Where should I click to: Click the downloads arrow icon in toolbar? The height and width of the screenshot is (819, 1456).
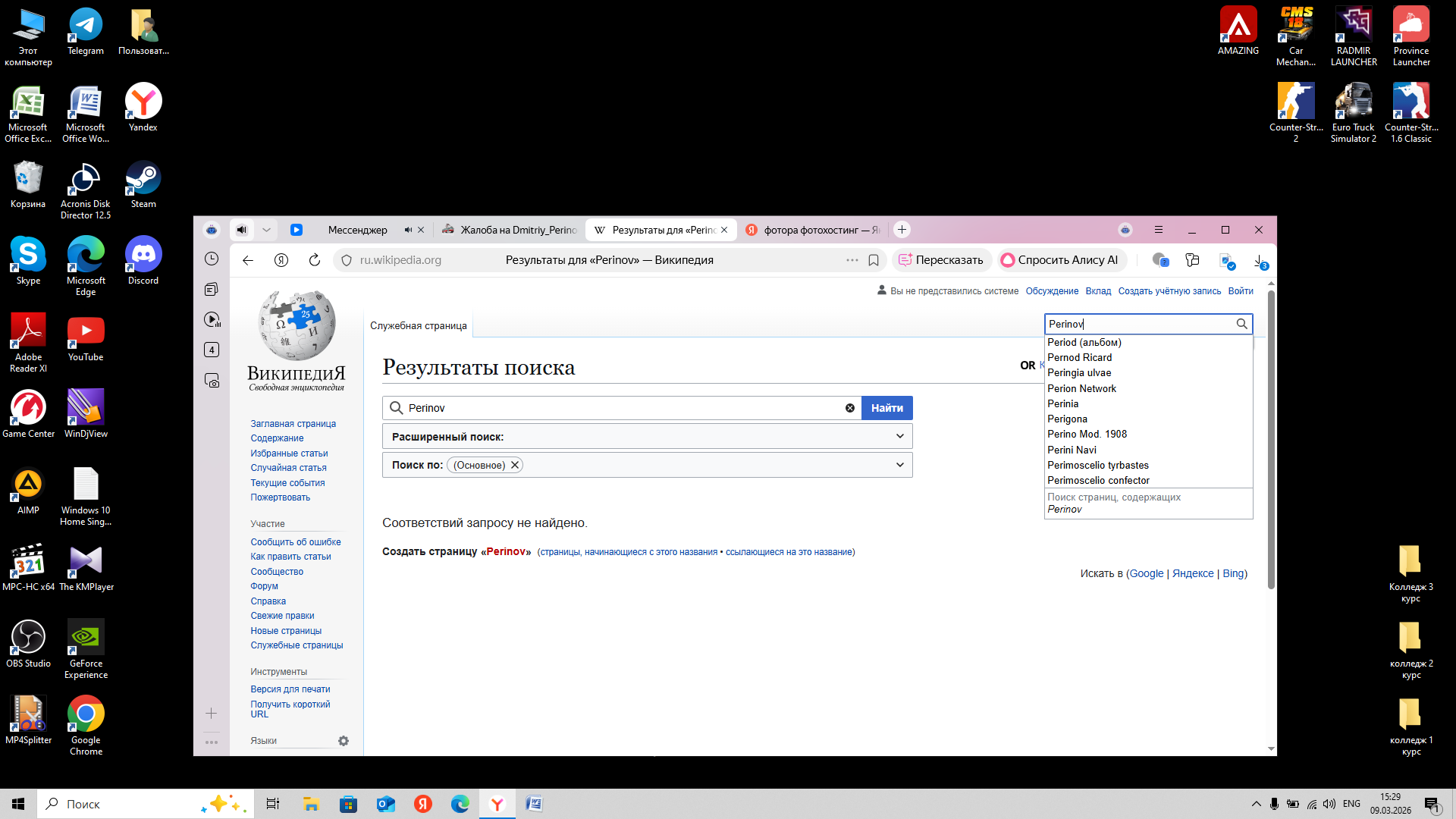pos(1260,260)
